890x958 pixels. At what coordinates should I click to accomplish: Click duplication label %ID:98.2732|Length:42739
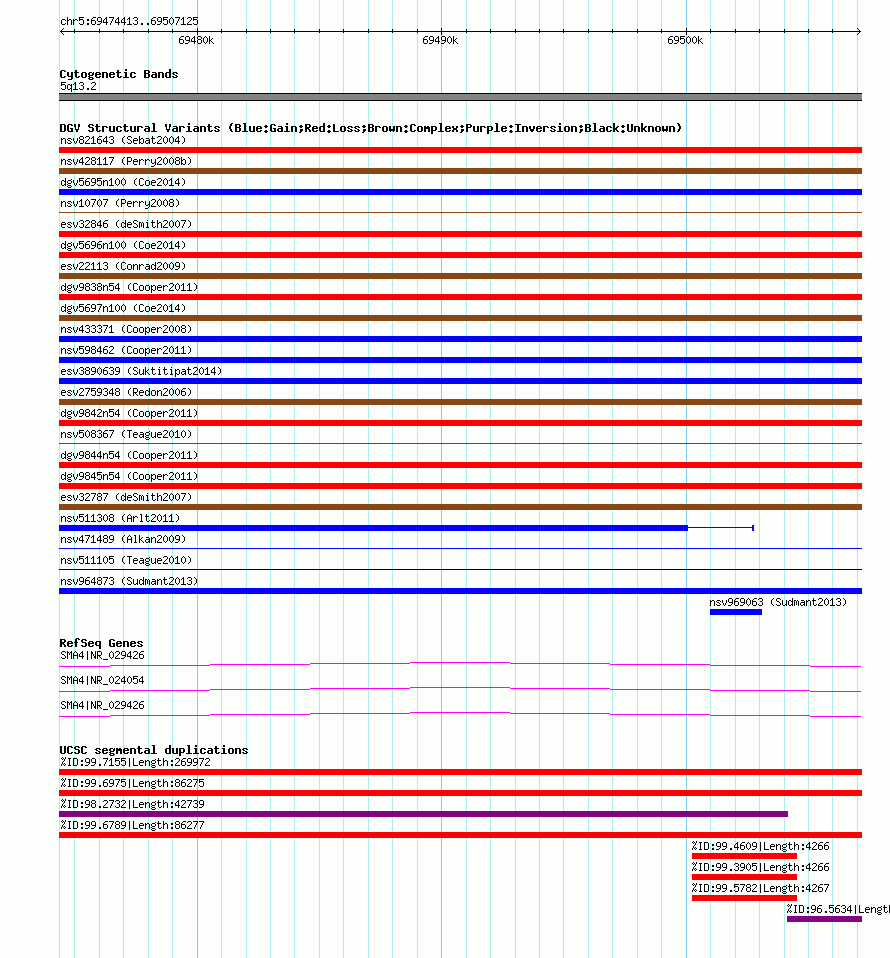point(132,804)
